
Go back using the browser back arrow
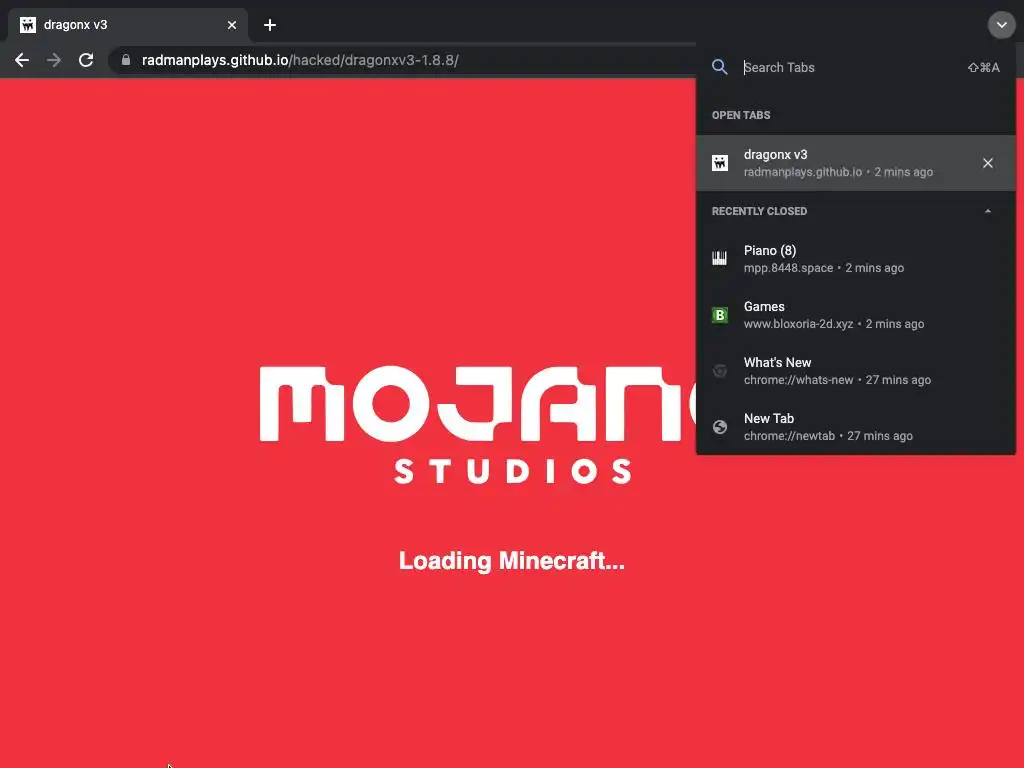pyautogui.click(x=22, y=60)
